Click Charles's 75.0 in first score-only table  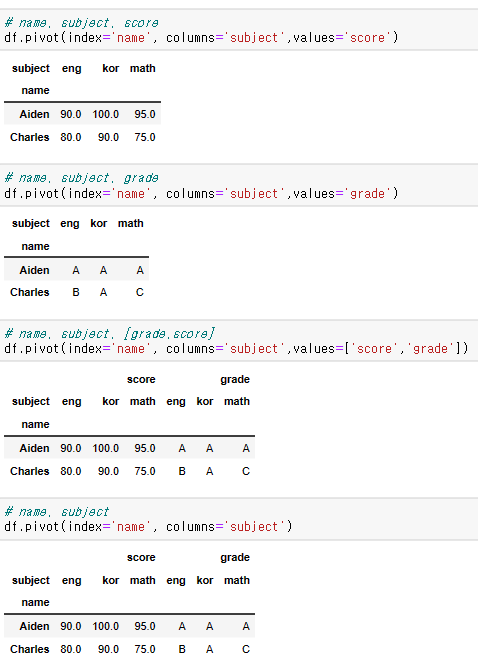click(x=145, y=137)
